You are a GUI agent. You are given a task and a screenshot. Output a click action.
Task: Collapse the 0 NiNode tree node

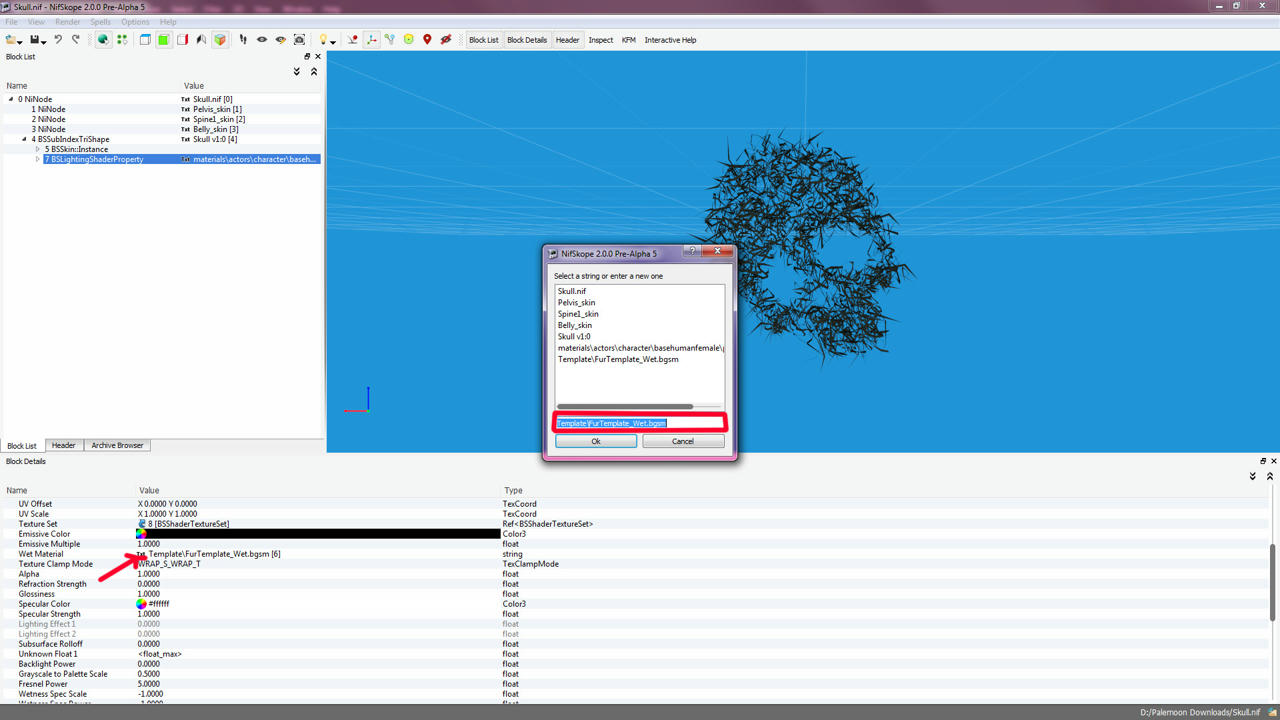(x=11, y=99)
